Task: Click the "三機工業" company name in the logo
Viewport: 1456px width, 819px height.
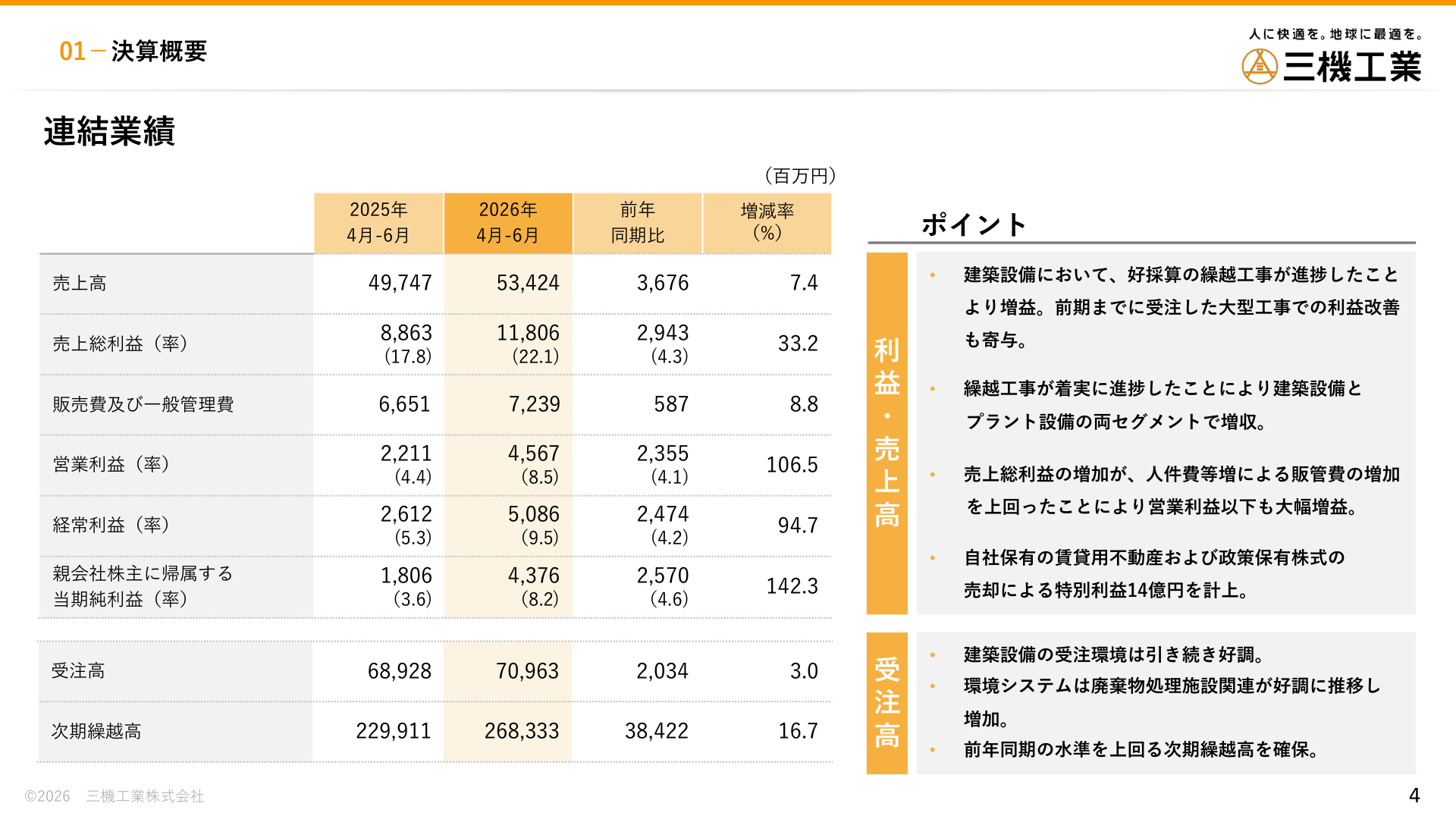Action: click(x=1352, y=67)
